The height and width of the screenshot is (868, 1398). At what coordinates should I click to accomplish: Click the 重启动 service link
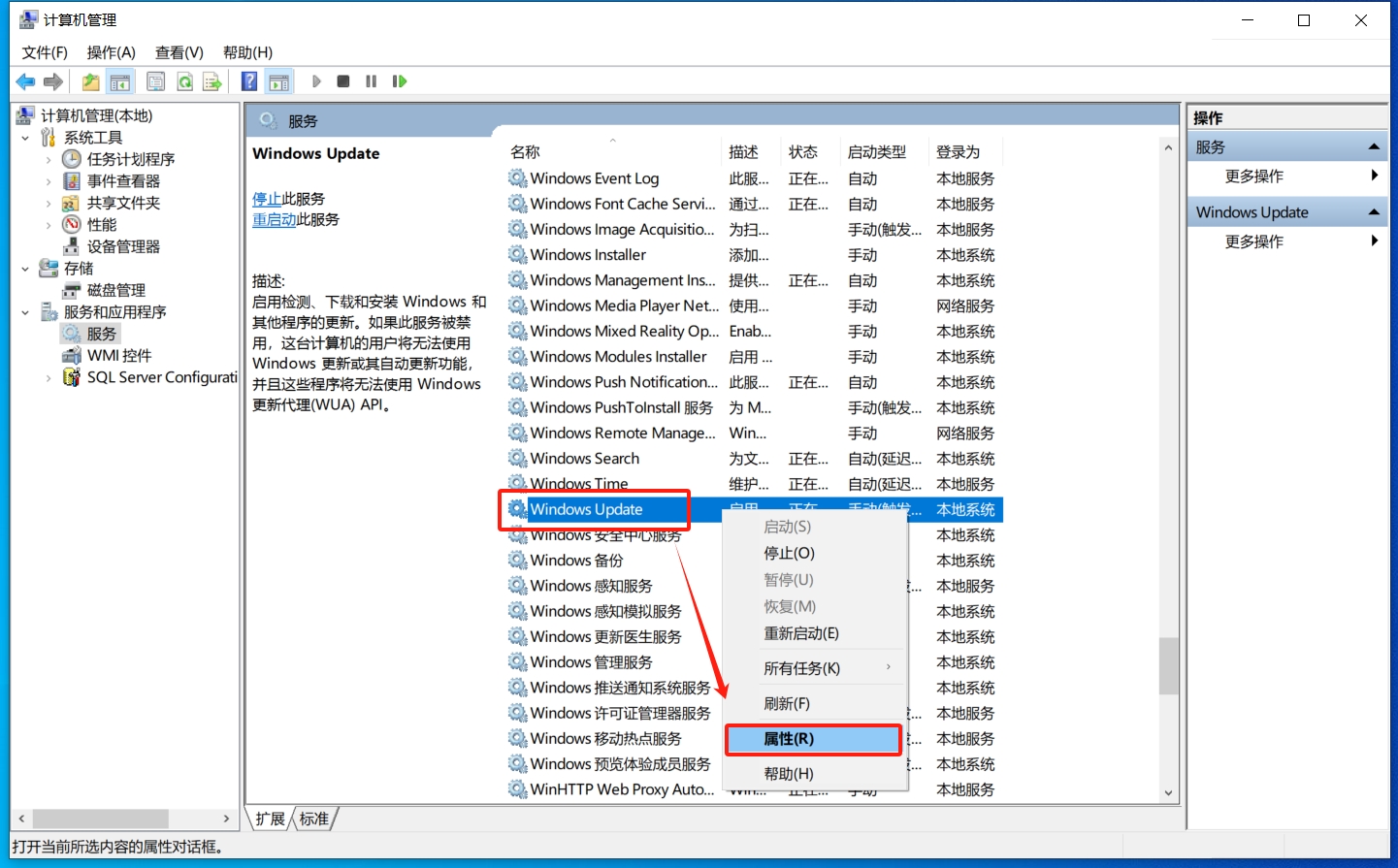pos(275,219)
